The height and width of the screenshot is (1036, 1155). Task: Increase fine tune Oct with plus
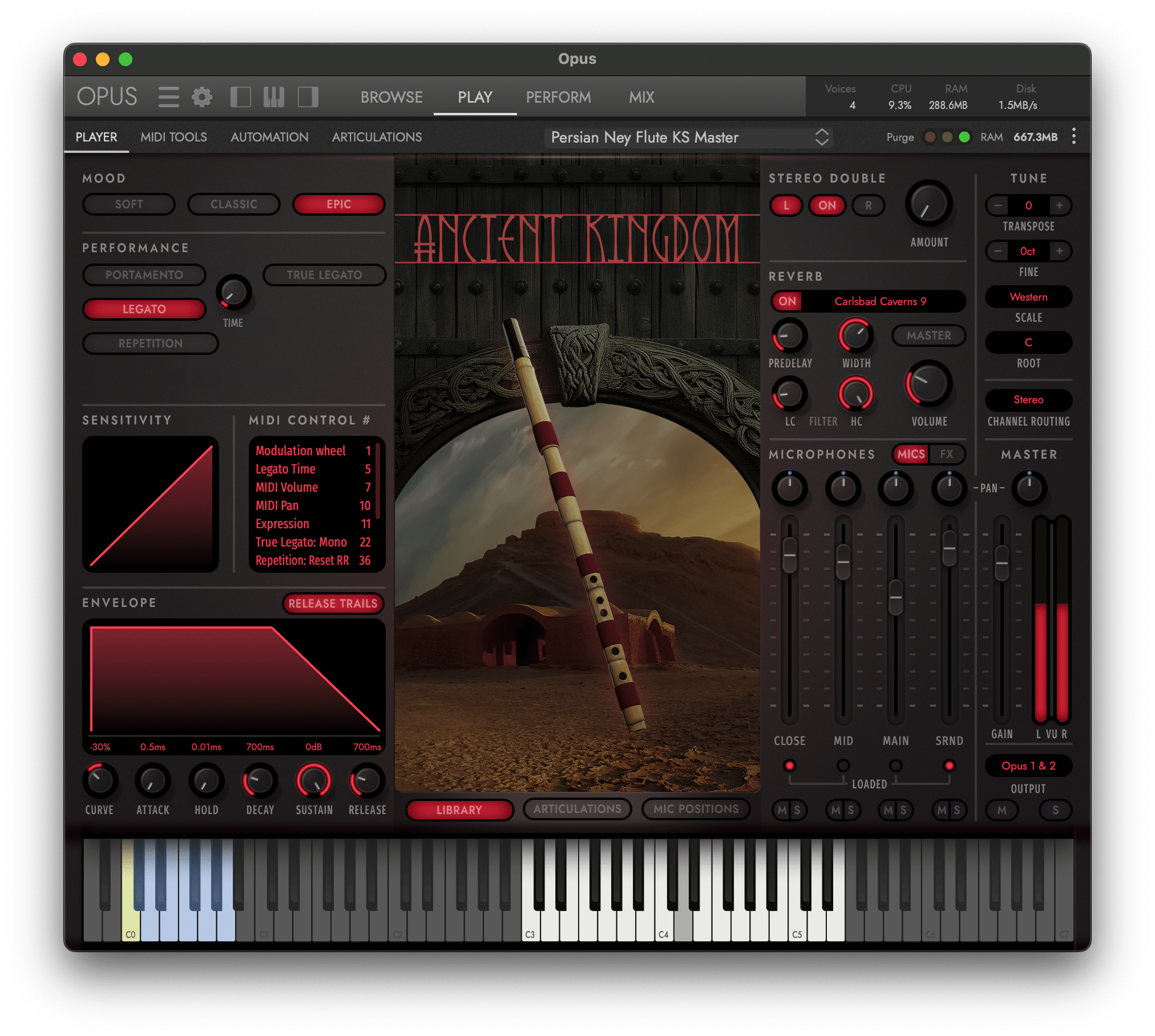[x=1059, y=251]
